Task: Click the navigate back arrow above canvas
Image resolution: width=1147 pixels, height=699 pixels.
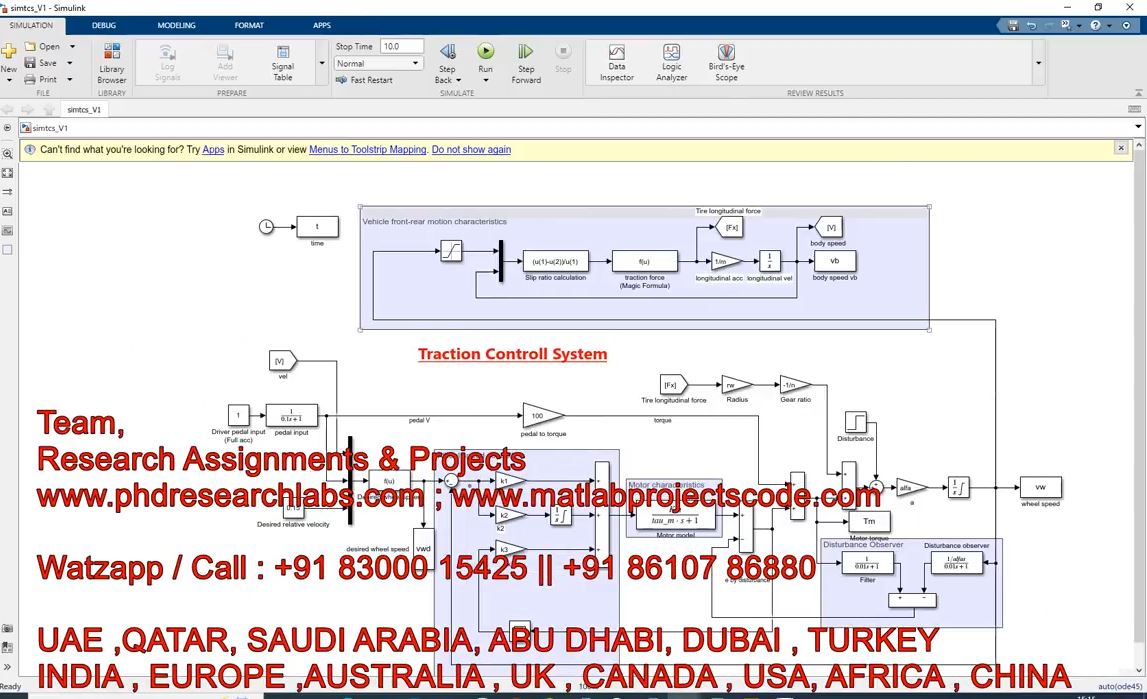Action: (7, 110)
